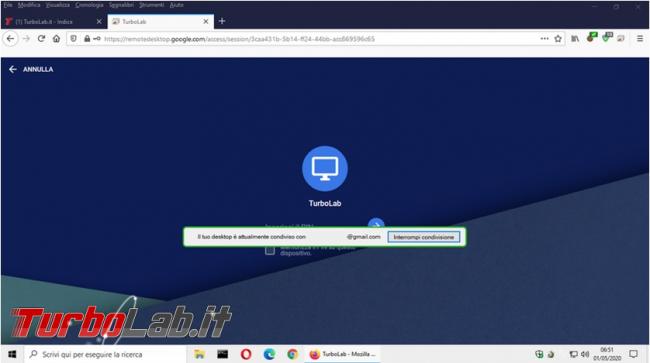
Task: Reload the current page
Action: click(x=41, y=39)
